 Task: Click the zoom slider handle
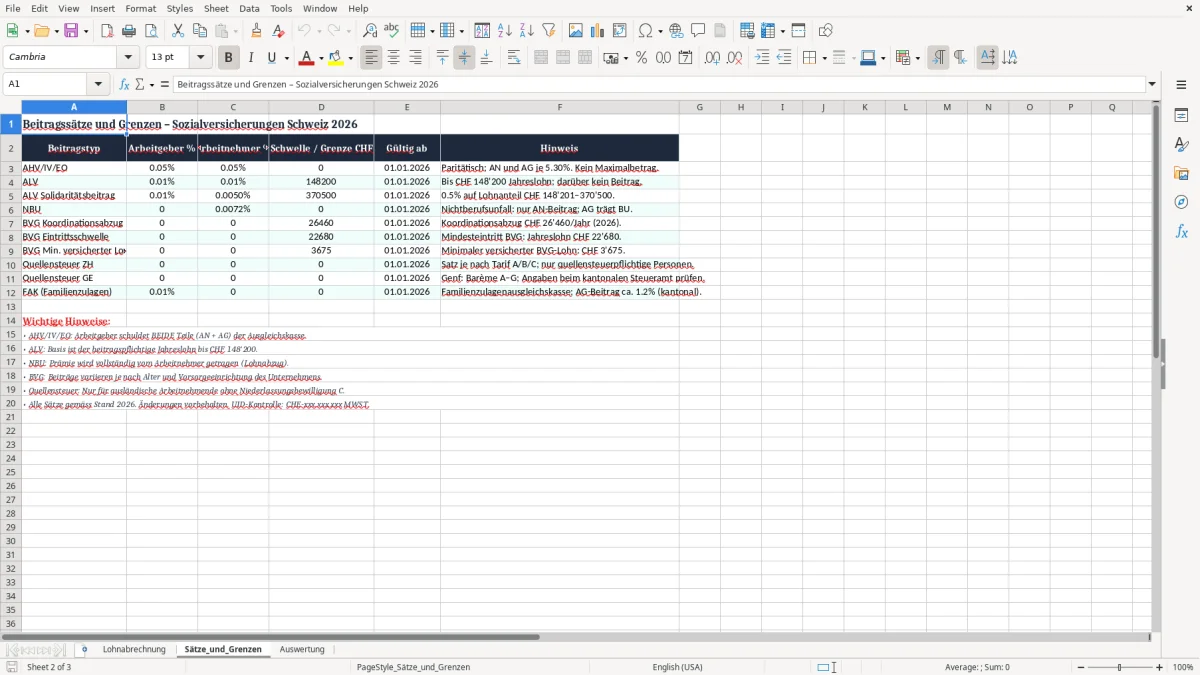click(1120, 667)
